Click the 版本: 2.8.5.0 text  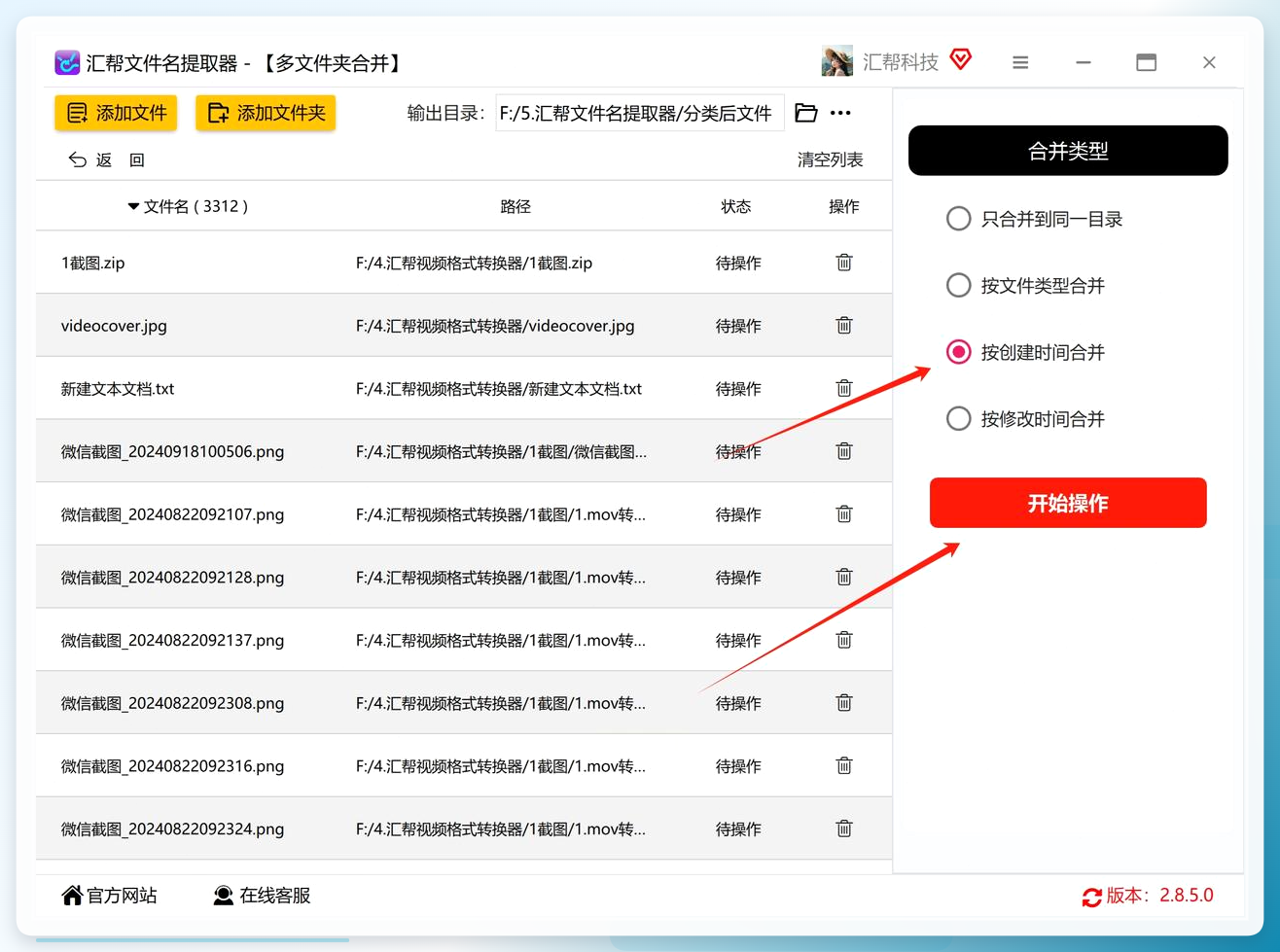pyautogui.click(x=1160, y=896)
